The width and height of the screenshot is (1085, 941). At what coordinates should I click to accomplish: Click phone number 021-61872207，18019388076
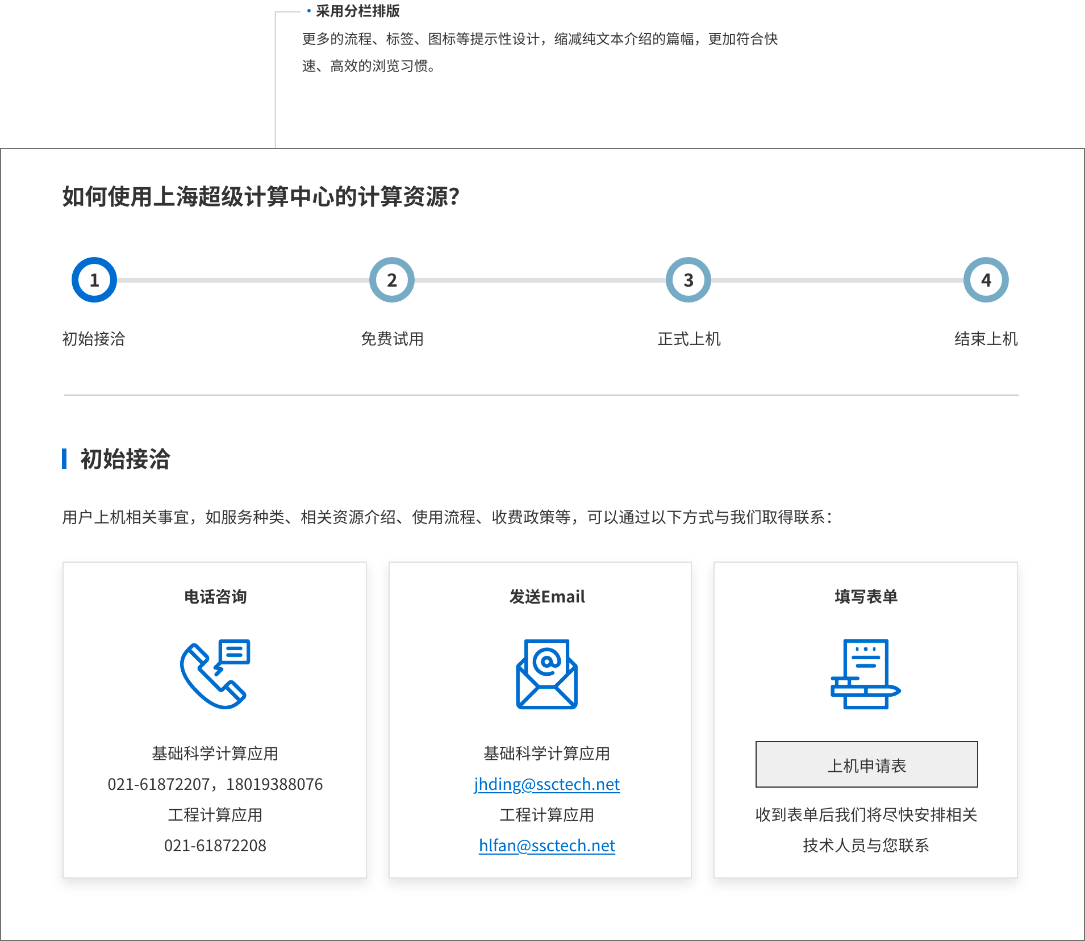(x=215, y=785)
